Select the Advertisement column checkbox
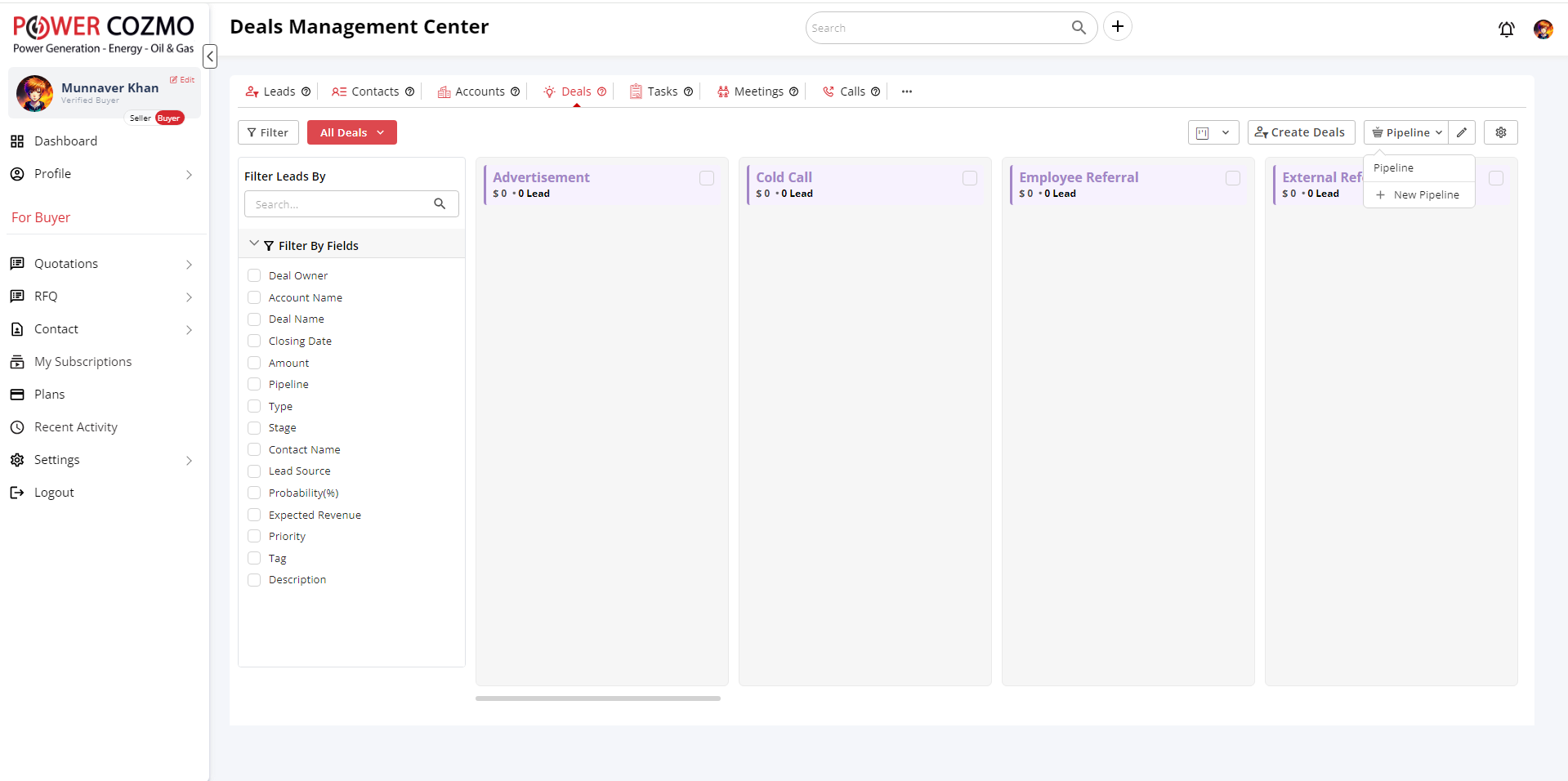1568x781 pixels. click(707, 178)
